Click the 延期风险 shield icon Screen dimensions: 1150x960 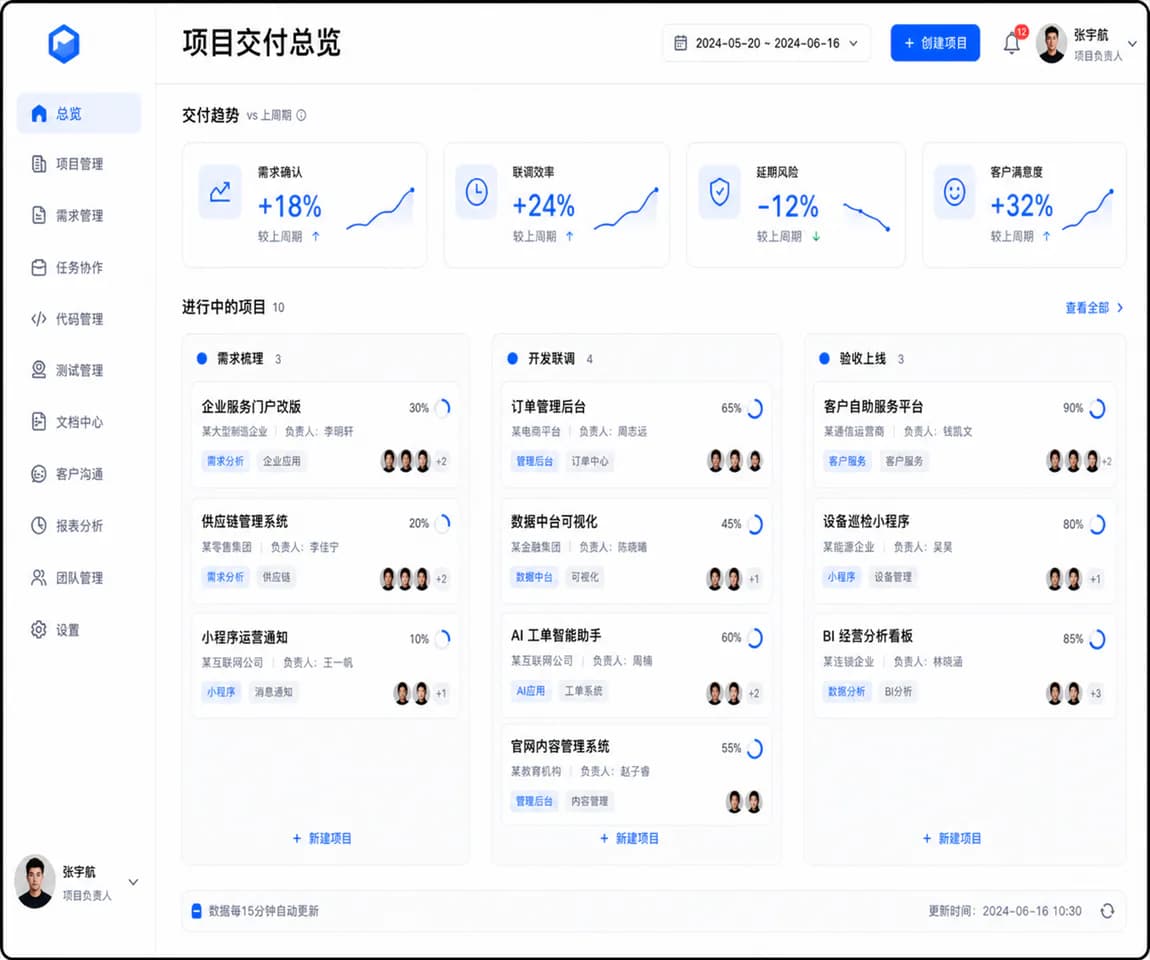tap(719, 192)
